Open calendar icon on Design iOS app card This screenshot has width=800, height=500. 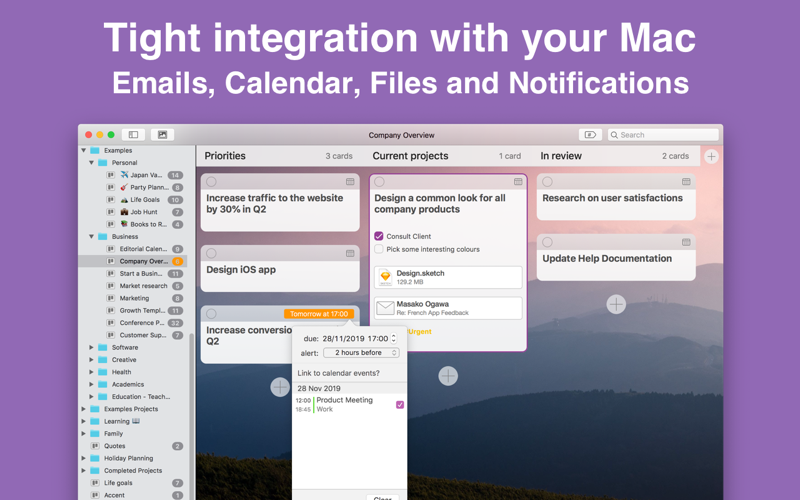(350, 254)
